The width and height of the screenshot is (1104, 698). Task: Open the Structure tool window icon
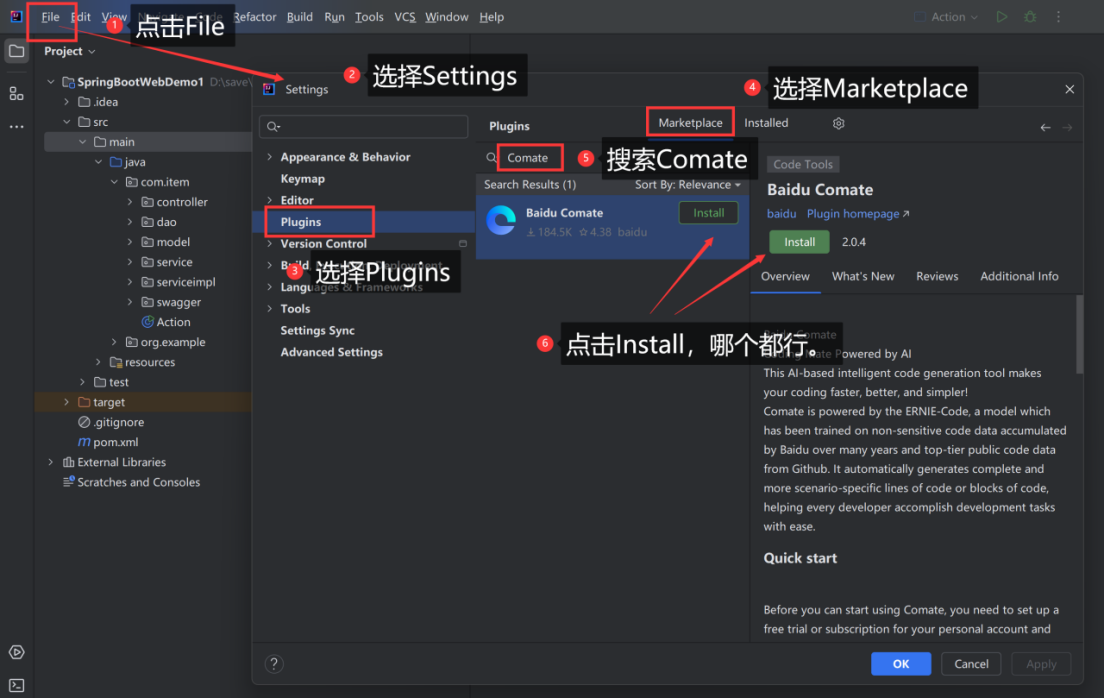tap(17, 93)
